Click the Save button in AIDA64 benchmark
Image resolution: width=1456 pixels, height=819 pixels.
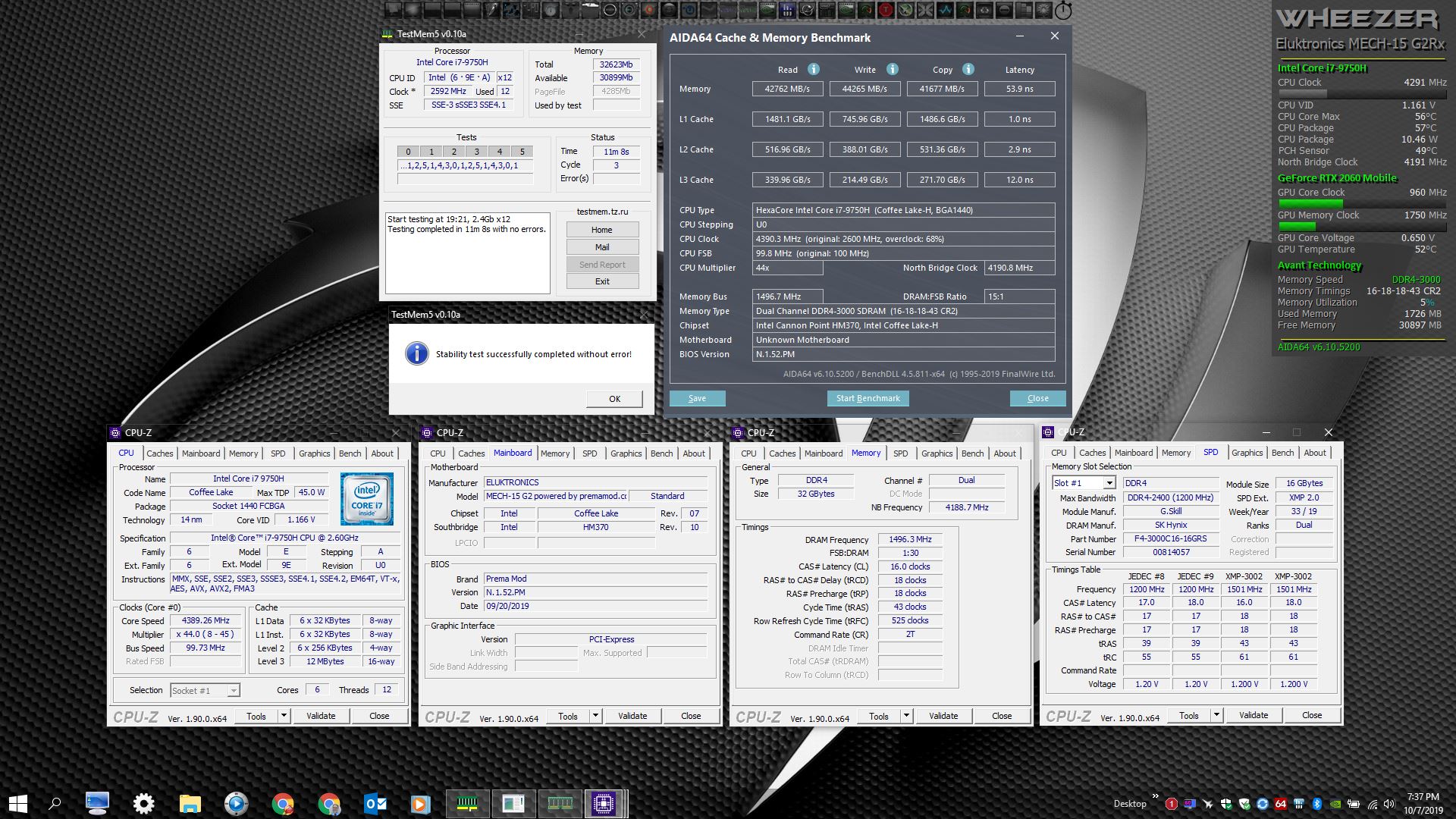697,398
